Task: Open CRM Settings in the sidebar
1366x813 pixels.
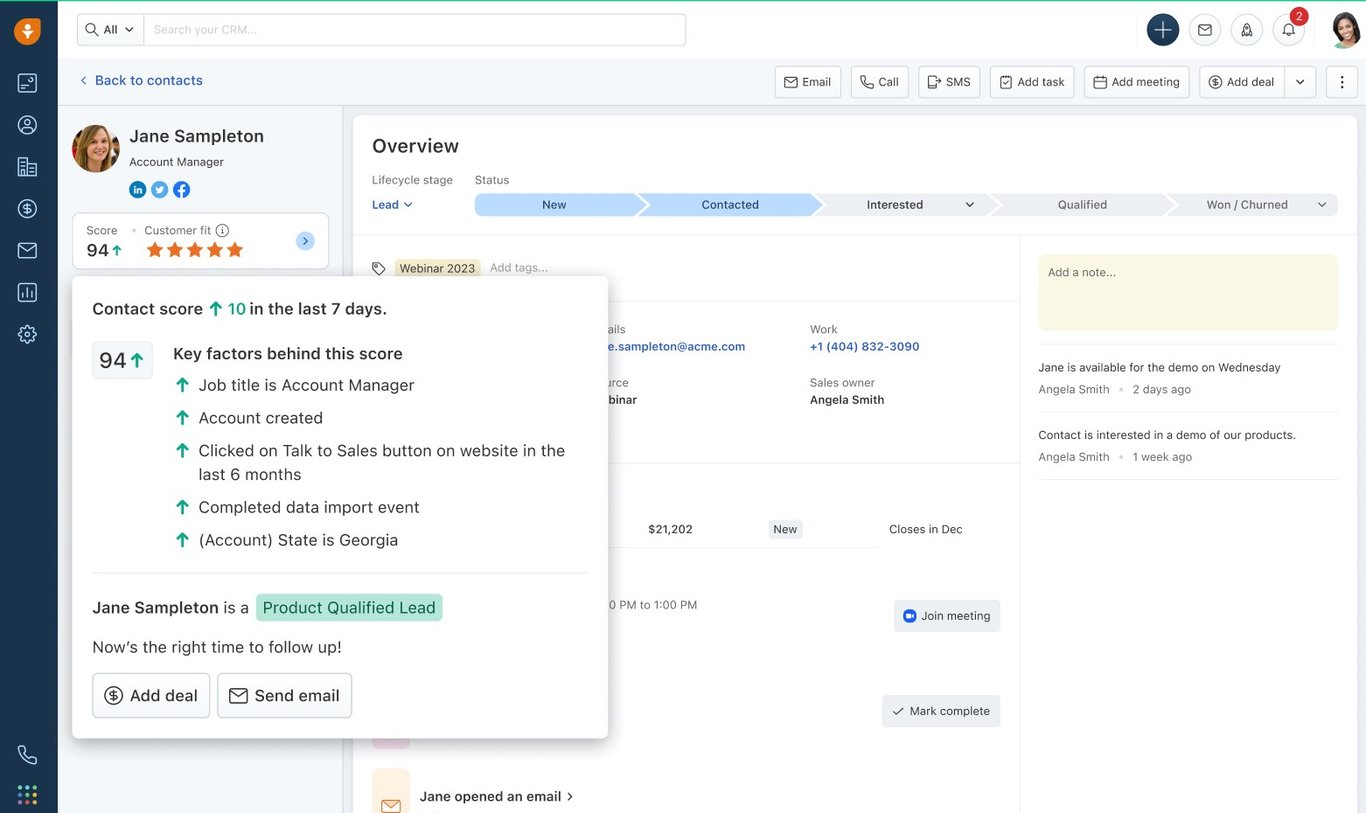Action: coord(27,333)
